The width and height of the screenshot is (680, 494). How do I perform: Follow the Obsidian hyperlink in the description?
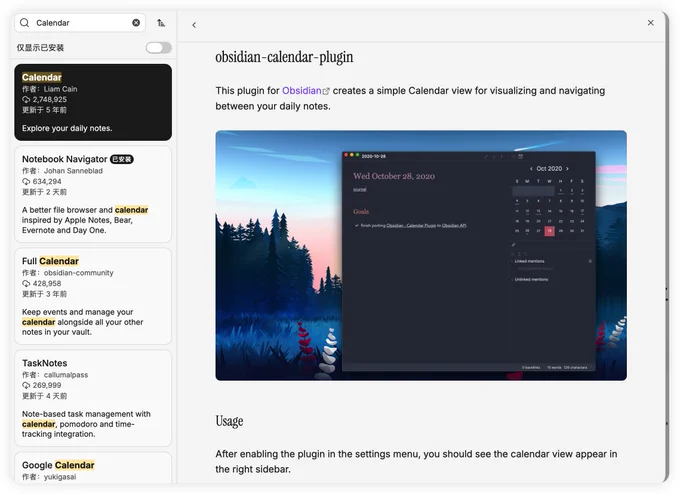pos(301,91)
